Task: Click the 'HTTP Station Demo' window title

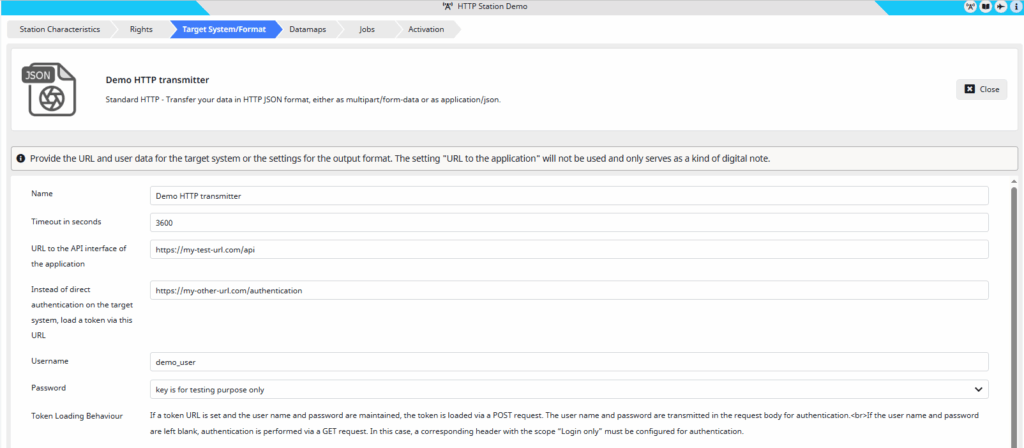Action: tap(492, 7)
